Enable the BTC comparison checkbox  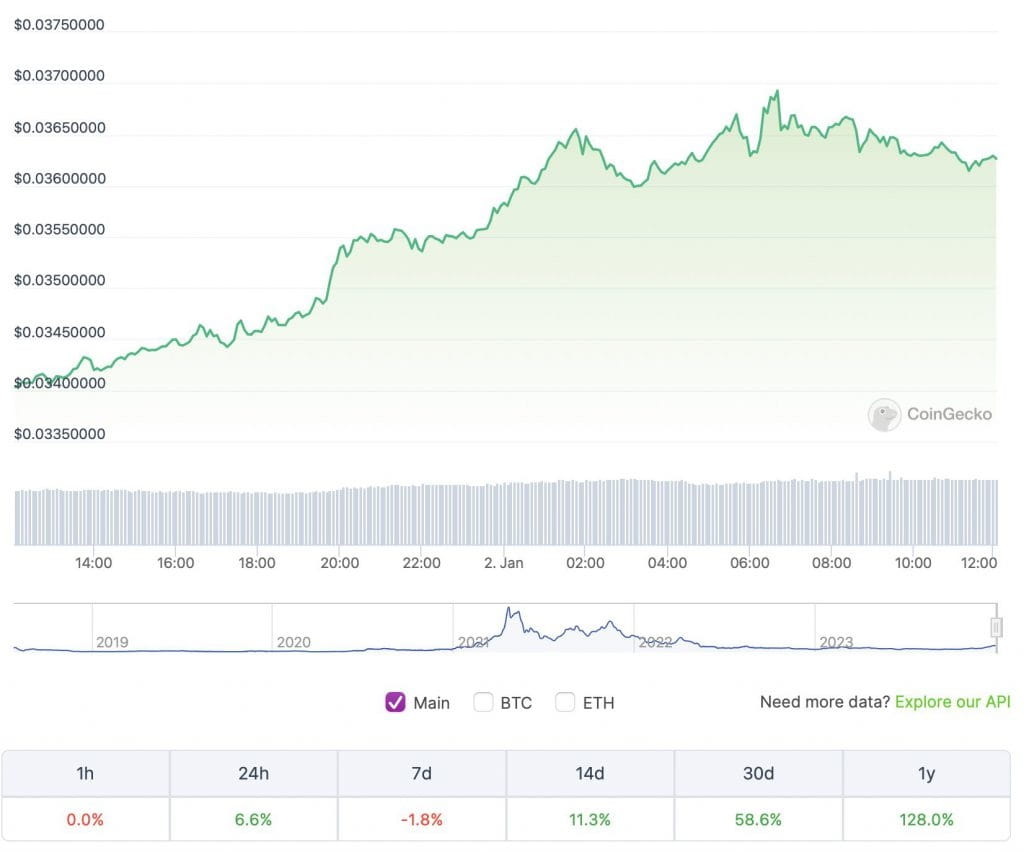483,702
